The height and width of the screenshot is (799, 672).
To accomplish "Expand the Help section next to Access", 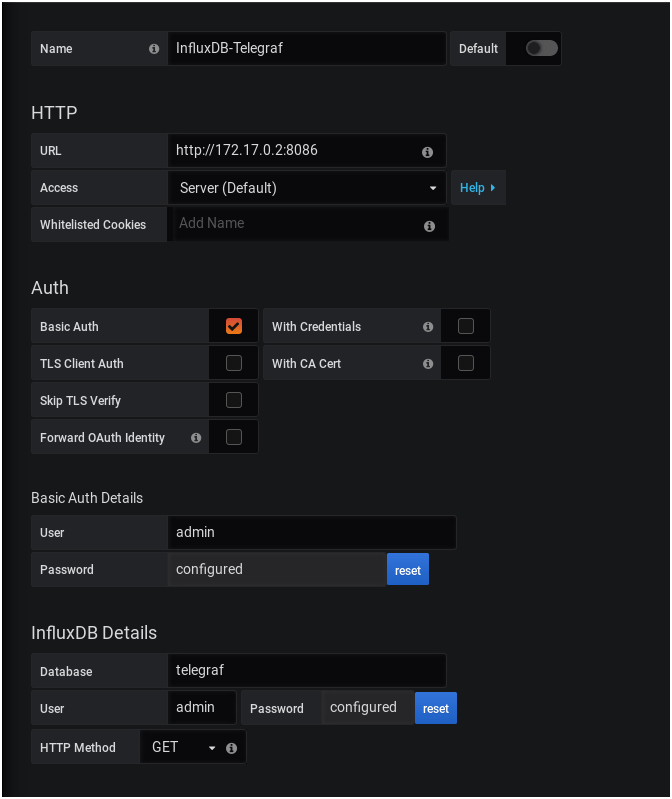I will 478,188.
